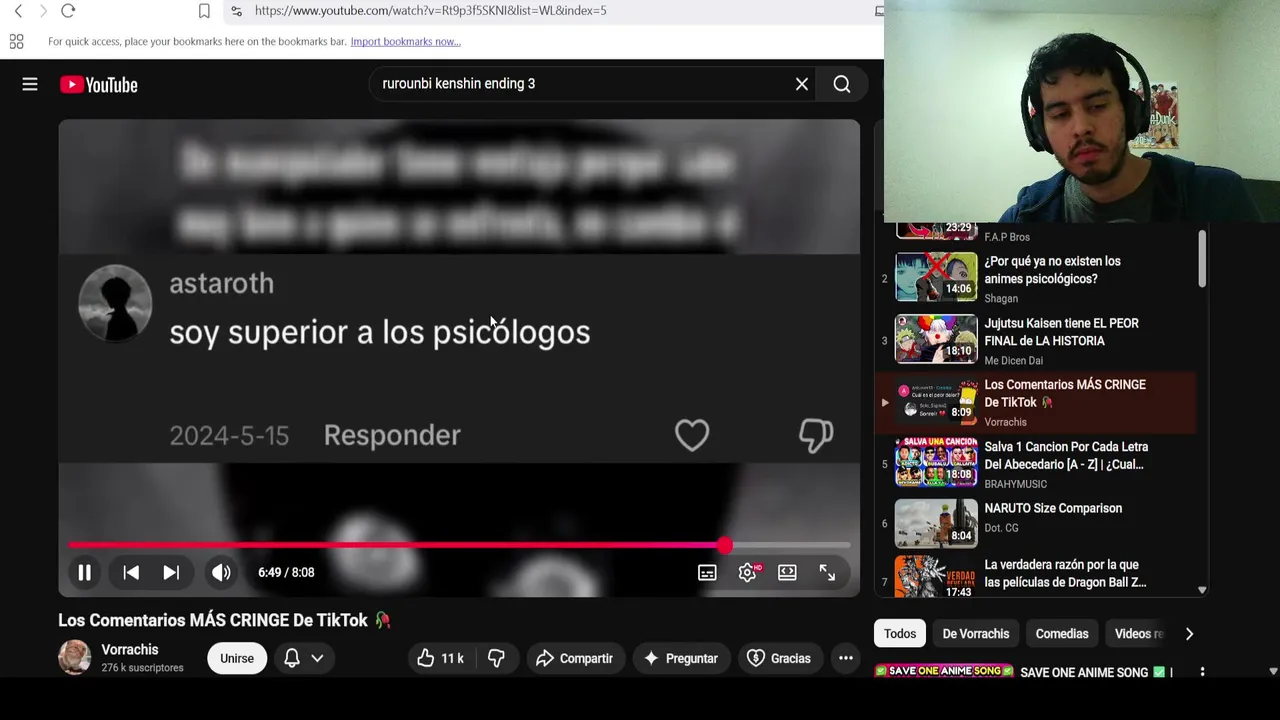Run search with the magnifier button
The height and width of the screenshot is (720, 1280).
[842, 84]
